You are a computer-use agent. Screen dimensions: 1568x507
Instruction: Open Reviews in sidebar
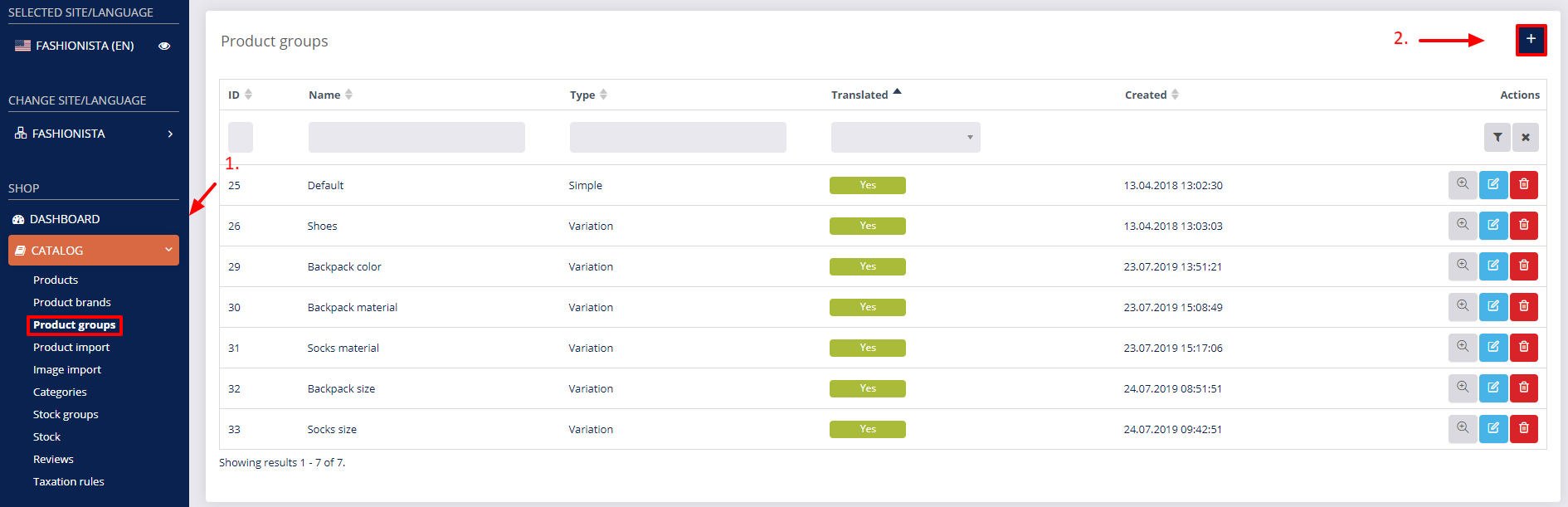[x=53, y=459]
